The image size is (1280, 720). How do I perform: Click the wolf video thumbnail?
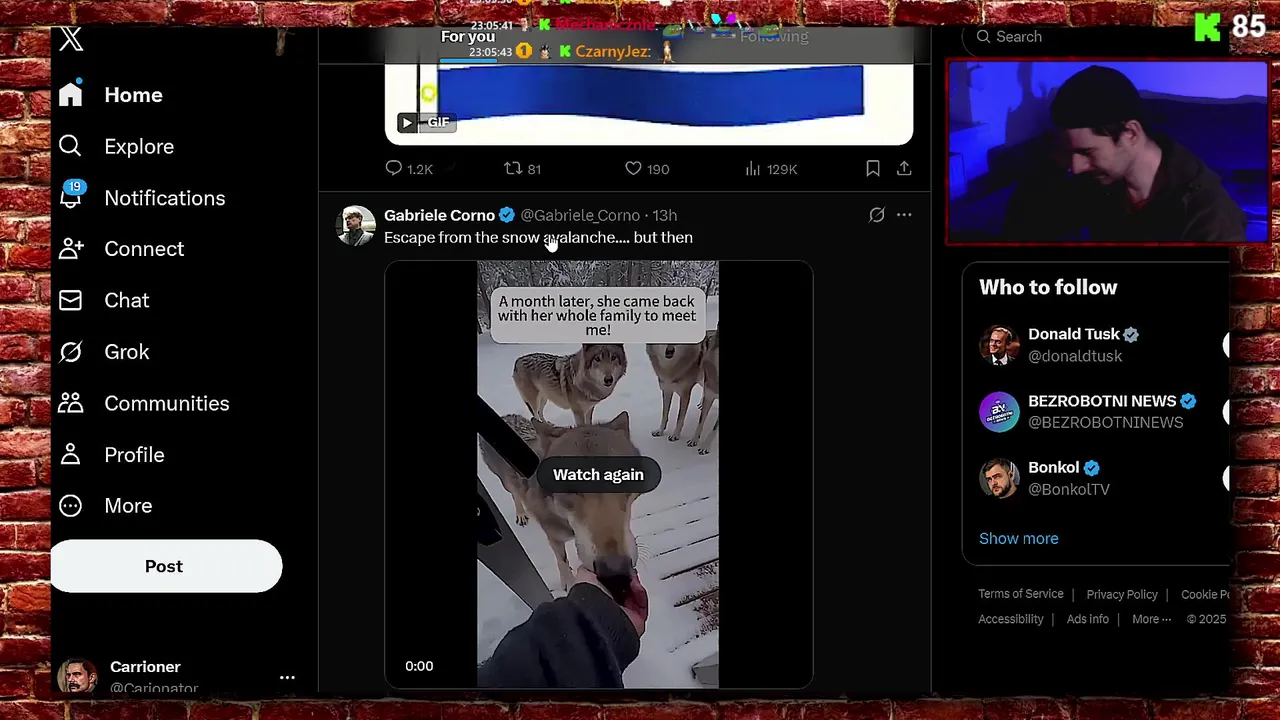coord(598,474)
